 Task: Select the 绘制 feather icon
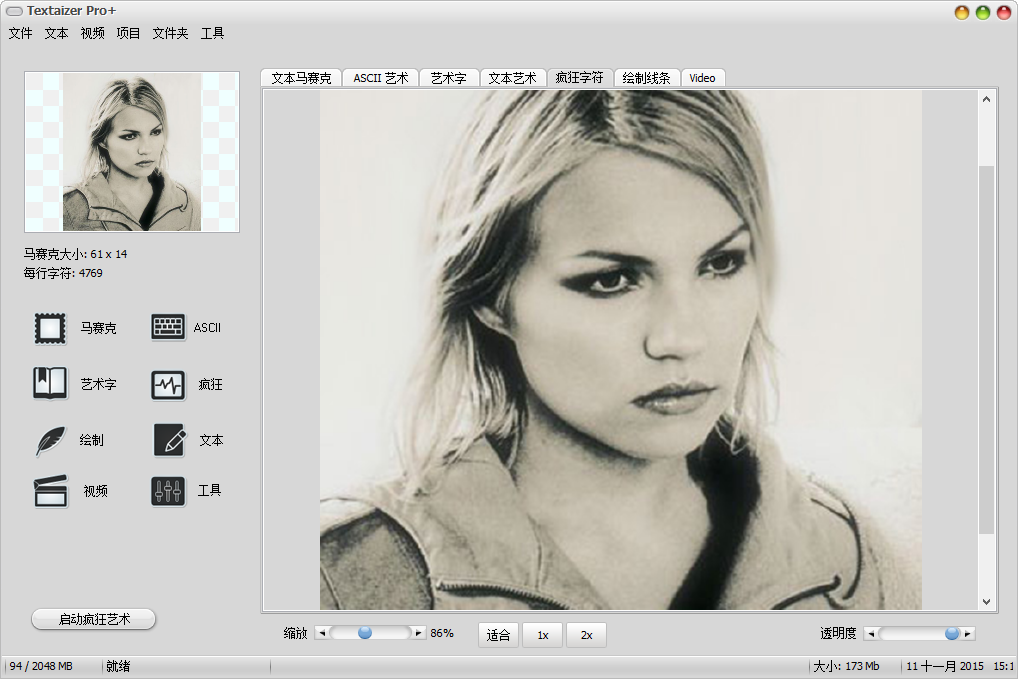[x=50, y=440]
